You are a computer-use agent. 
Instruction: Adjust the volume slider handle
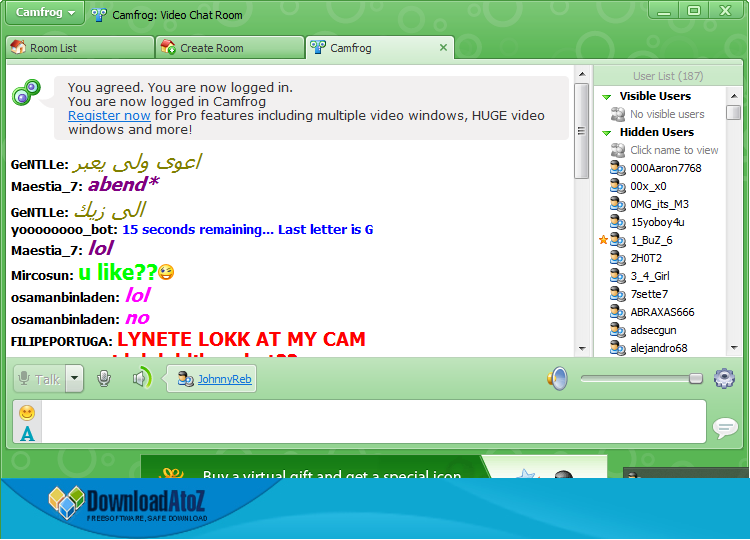click(695, 379)
